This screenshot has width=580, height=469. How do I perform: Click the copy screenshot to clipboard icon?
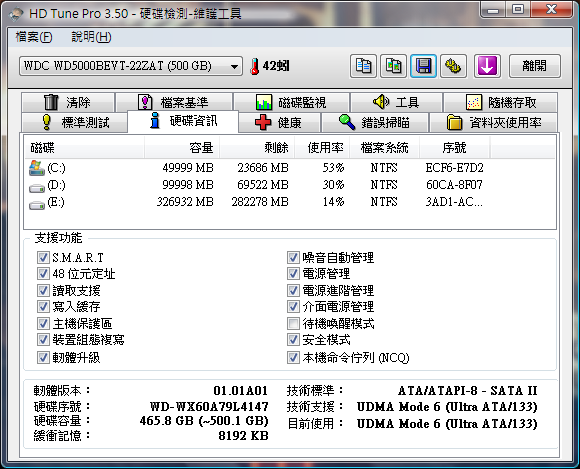(394, 66)
